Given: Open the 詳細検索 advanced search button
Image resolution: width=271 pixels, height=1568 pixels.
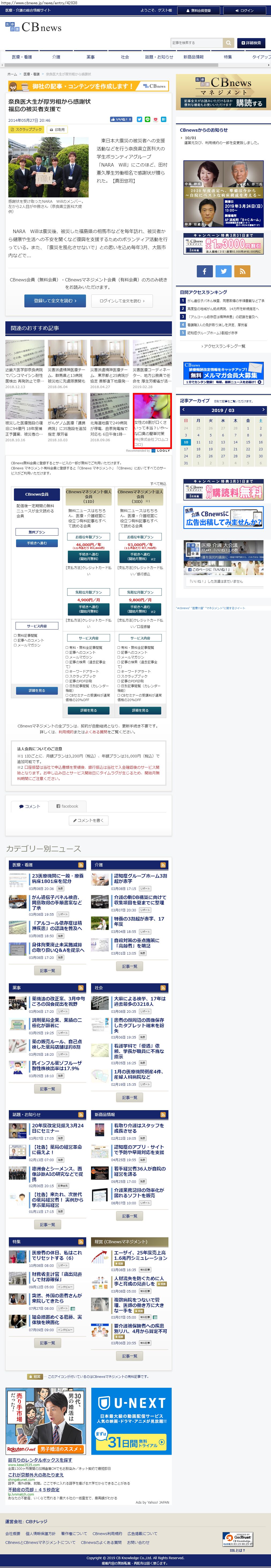Looking at the screenshot, I should pyautogui.click(x=251, y=43).
